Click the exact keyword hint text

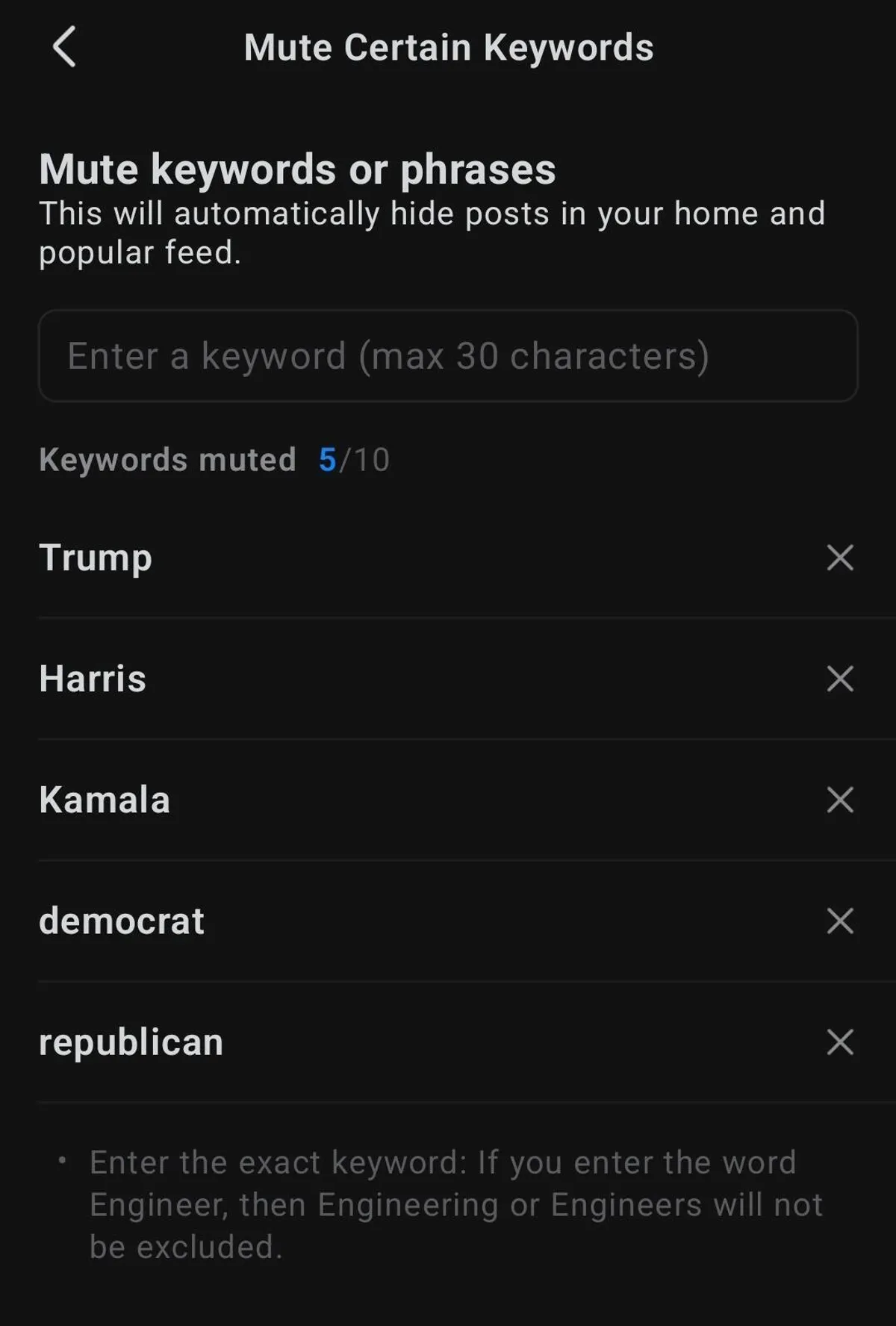455,1204
